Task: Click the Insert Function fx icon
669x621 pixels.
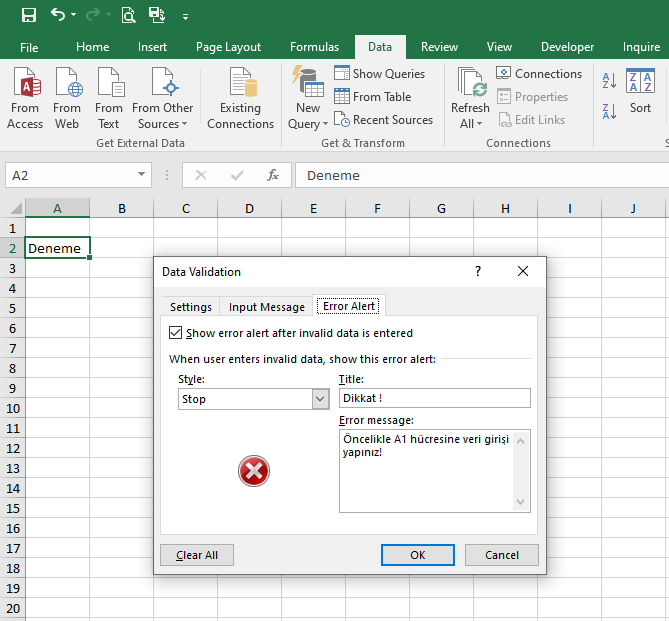Action: pos(273,175)
